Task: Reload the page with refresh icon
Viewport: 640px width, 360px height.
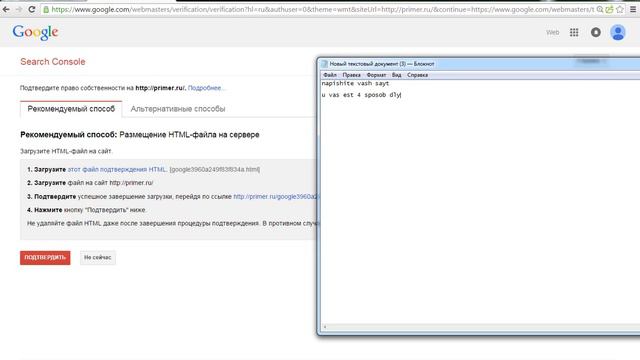Action: tap(31, 9)
